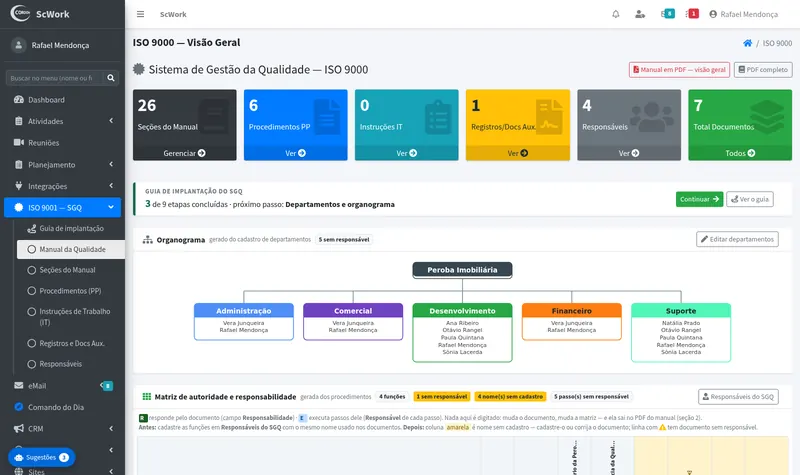Open the Sugestões floating button
Screen dimensions: 800x475
pyautogui.click(x=42, y=457)
